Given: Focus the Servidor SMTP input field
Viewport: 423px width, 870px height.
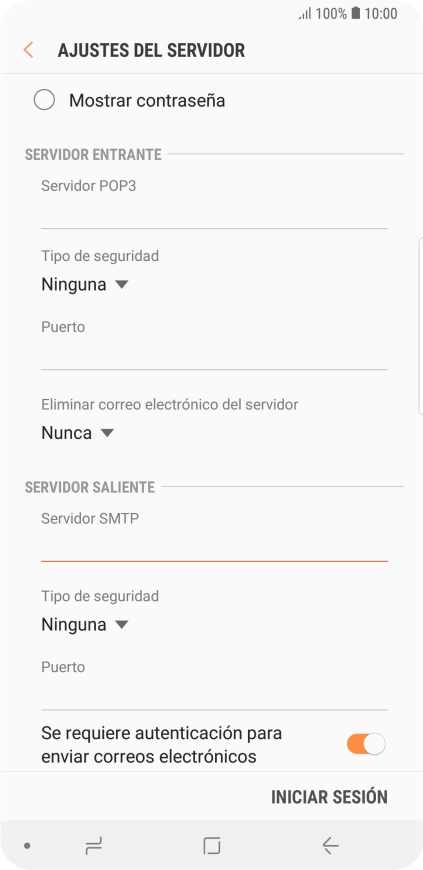Looking at the screenshot, I should [x=214, y=546].
